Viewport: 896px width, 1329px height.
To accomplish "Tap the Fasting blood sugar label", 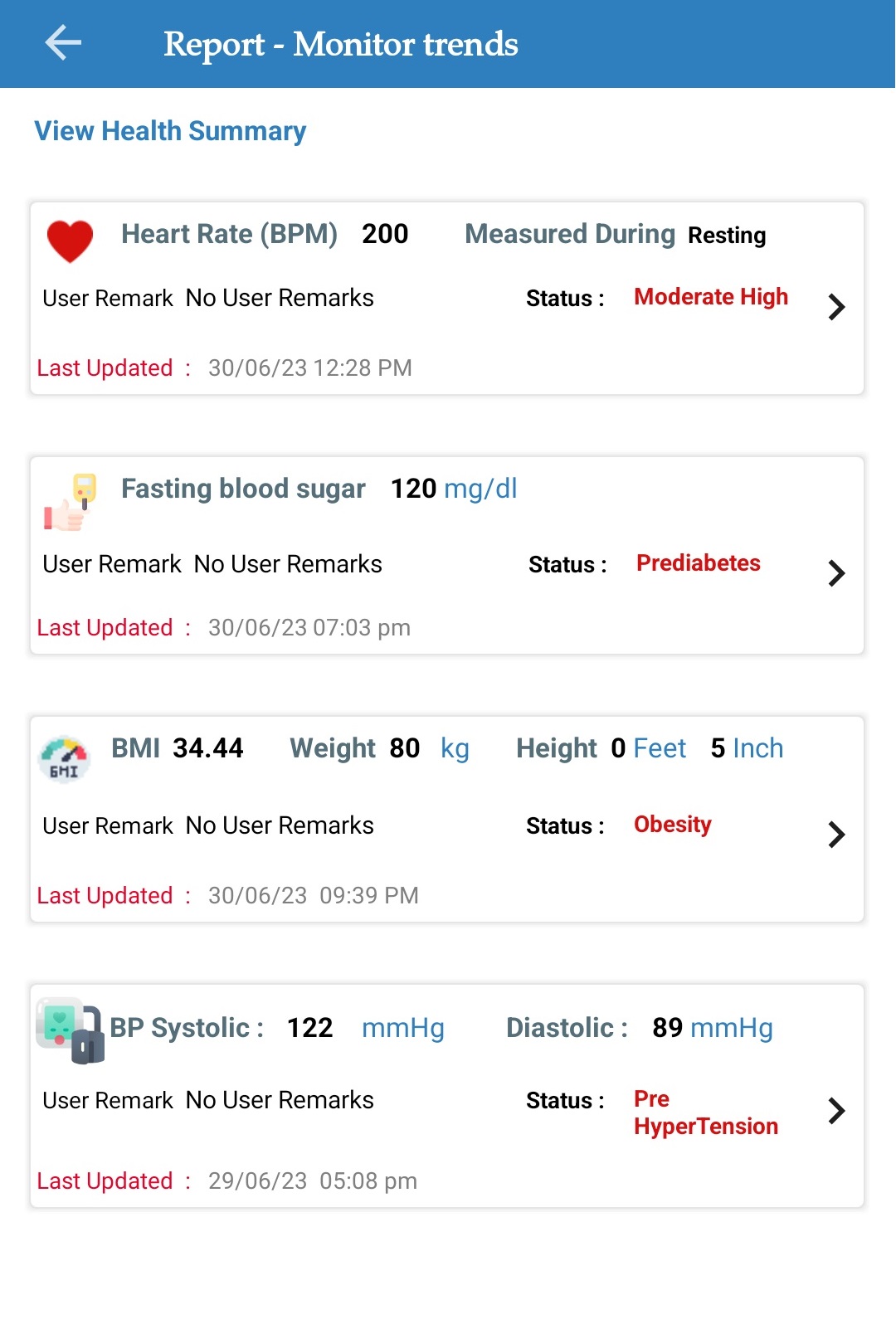I will point(243,489).
